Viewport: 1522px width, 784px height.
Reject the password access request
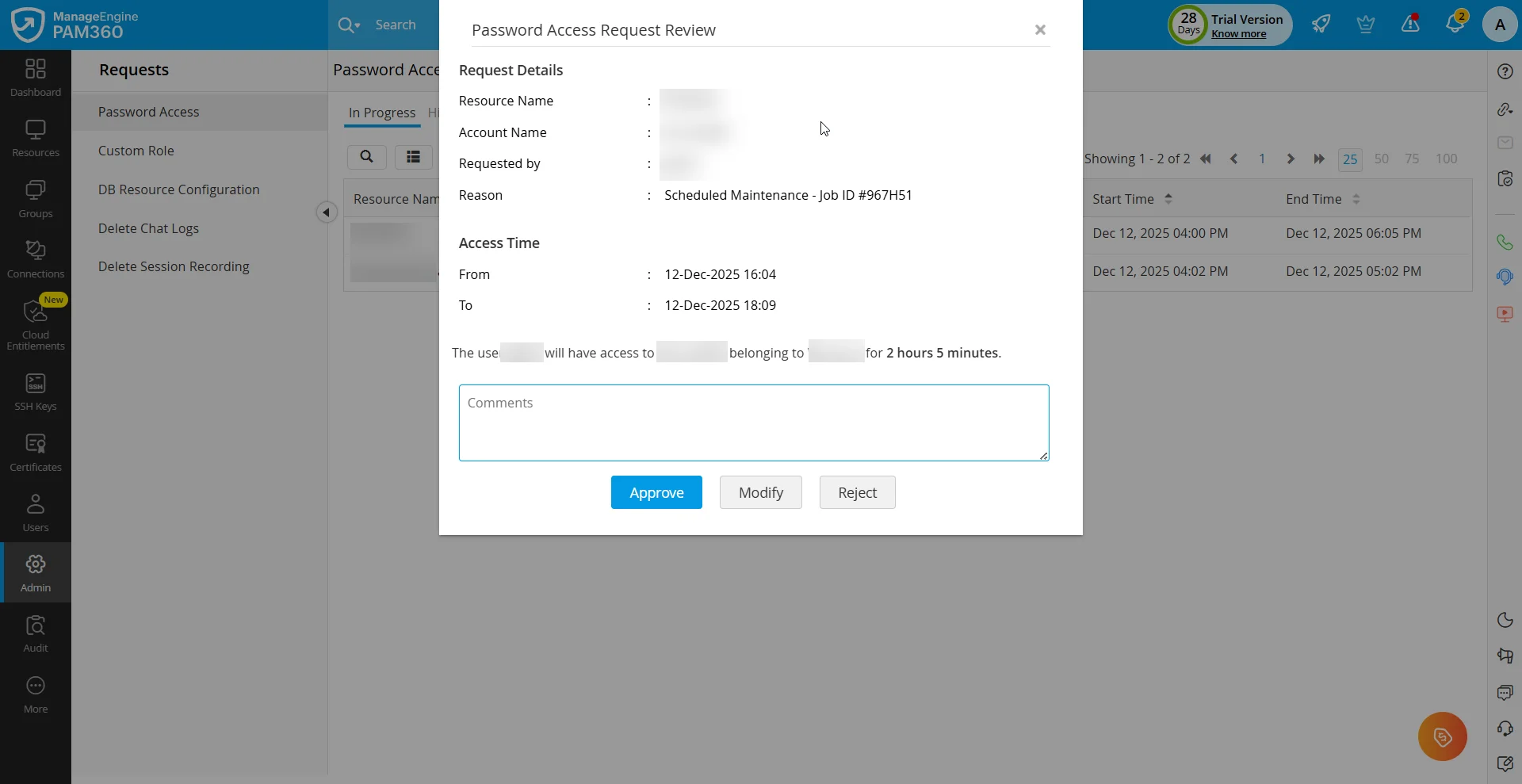tap(857, 492)
